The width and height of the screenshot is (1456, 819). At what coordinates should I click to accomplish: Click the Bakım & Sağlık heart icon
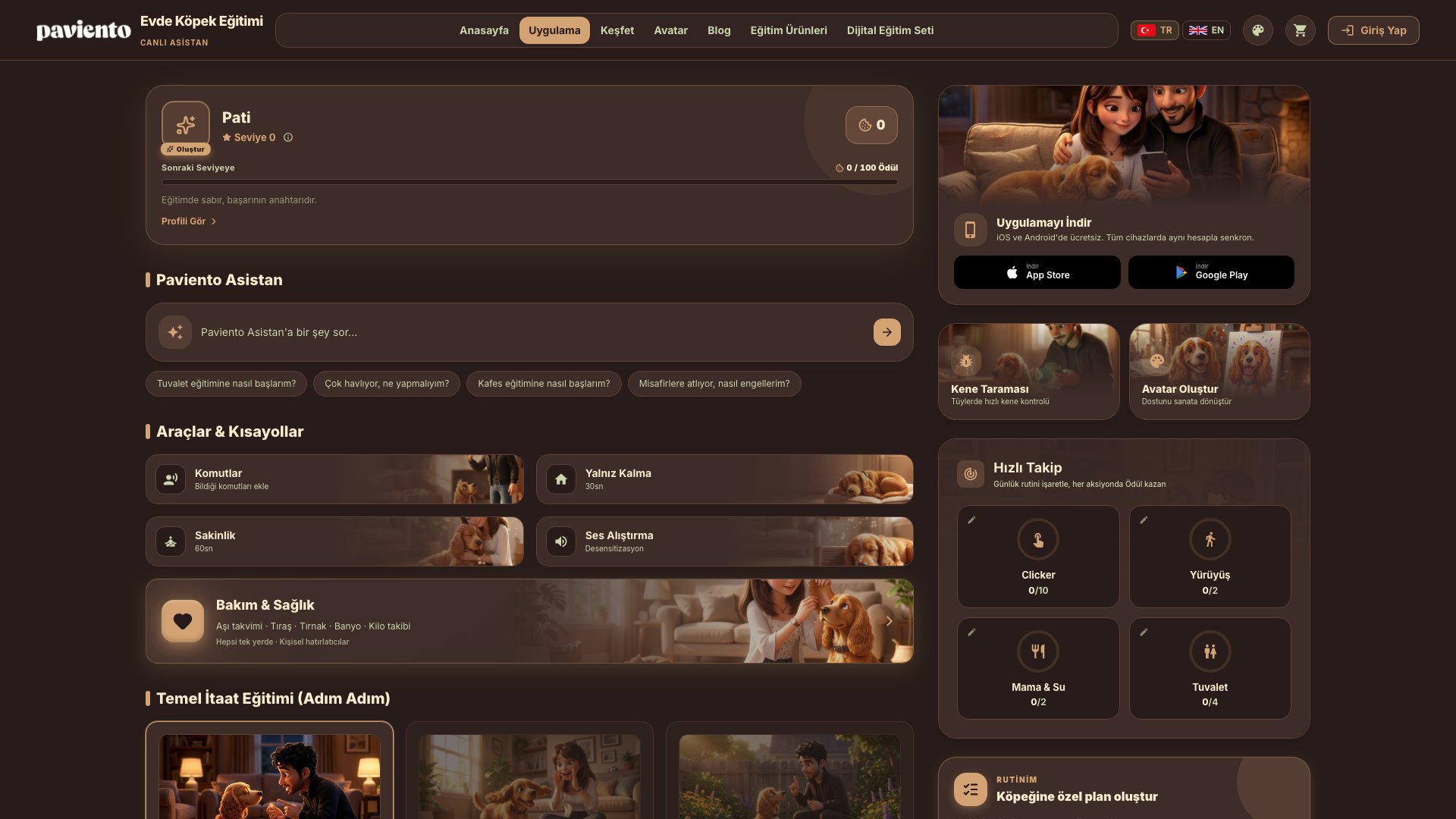tap(183, 621)
